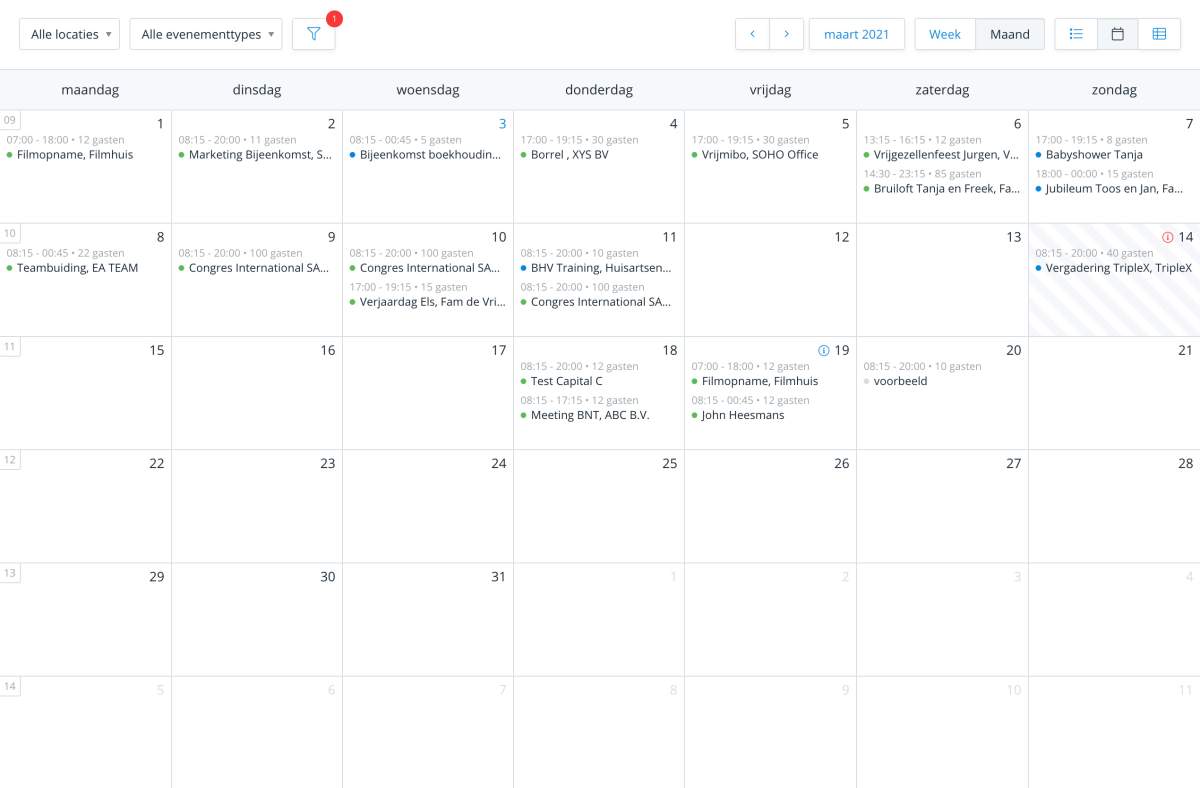Open the voorbeeld event on day 20

pos(901,381)
